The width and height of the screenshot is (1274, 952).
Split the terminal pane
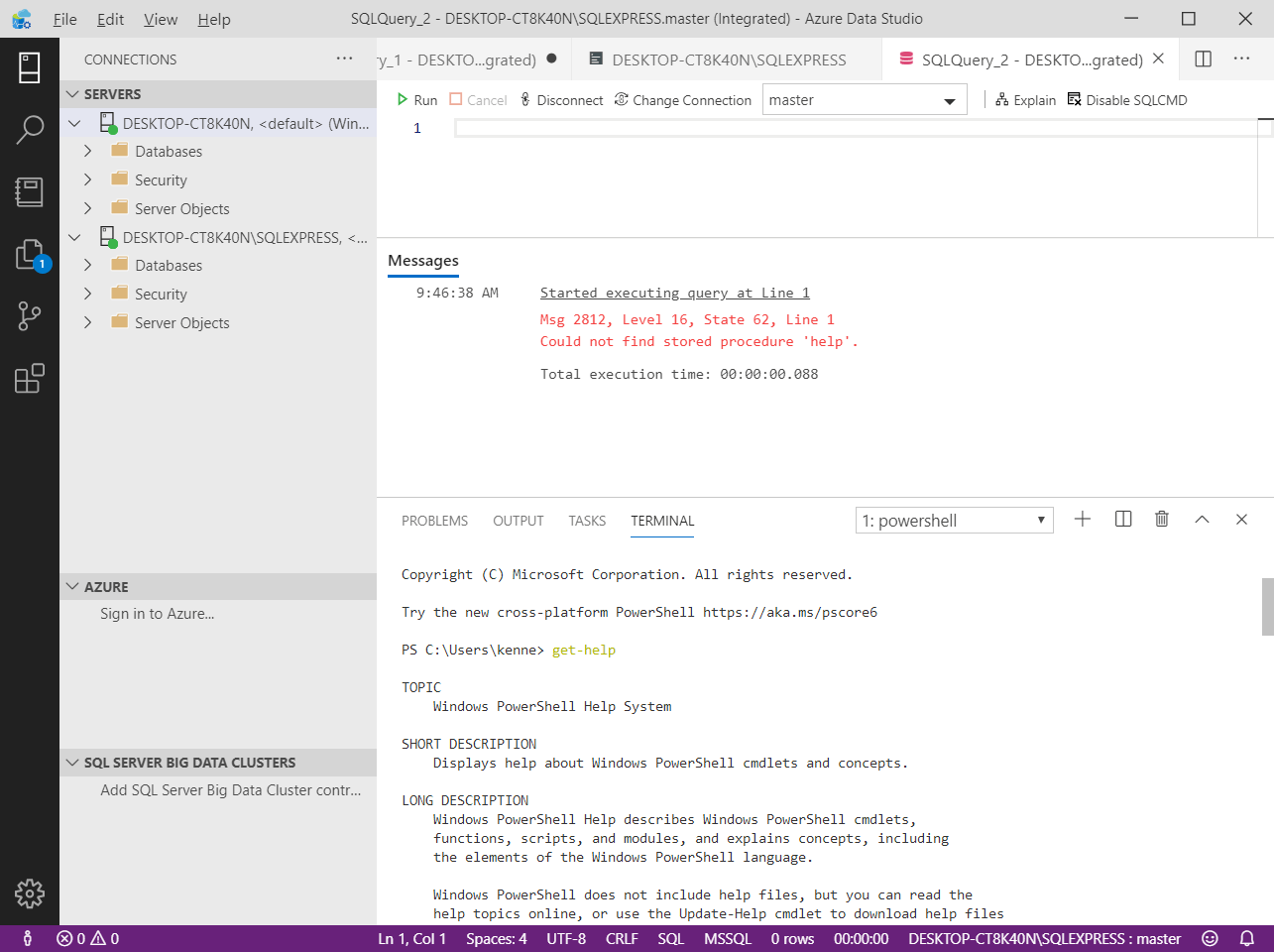pyautogui.click(x=1123, y=519)
